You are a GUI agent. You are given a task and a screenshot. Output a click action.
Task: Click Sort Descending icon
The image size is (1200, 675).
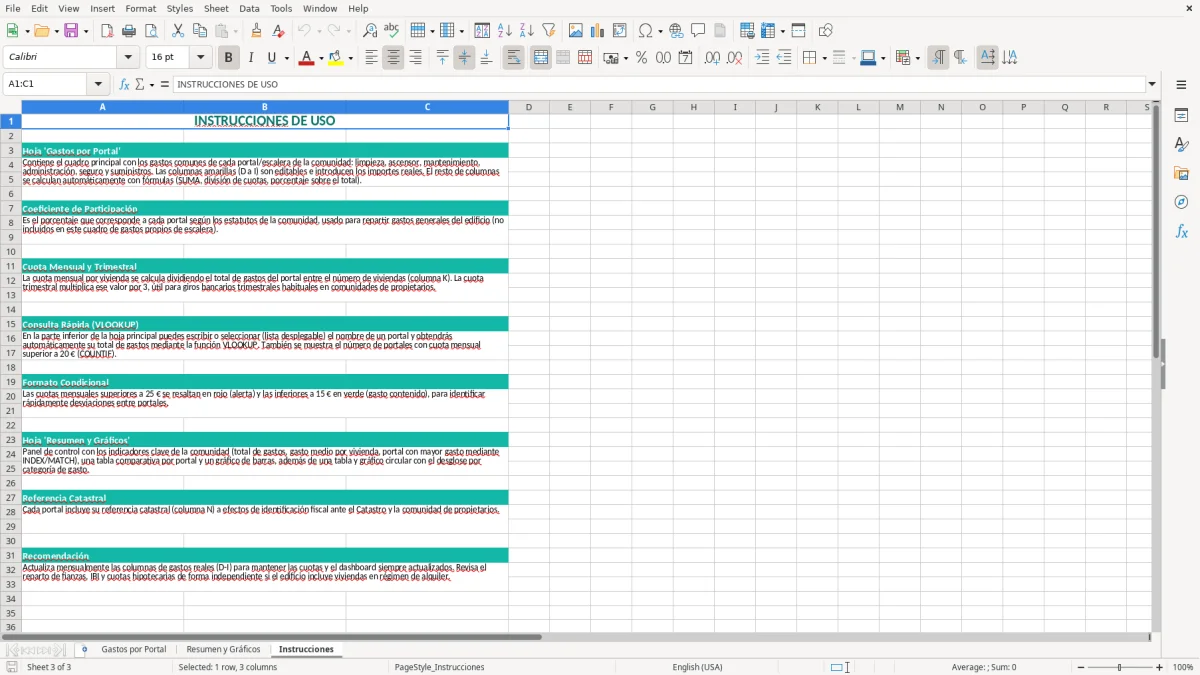[526, 31]
